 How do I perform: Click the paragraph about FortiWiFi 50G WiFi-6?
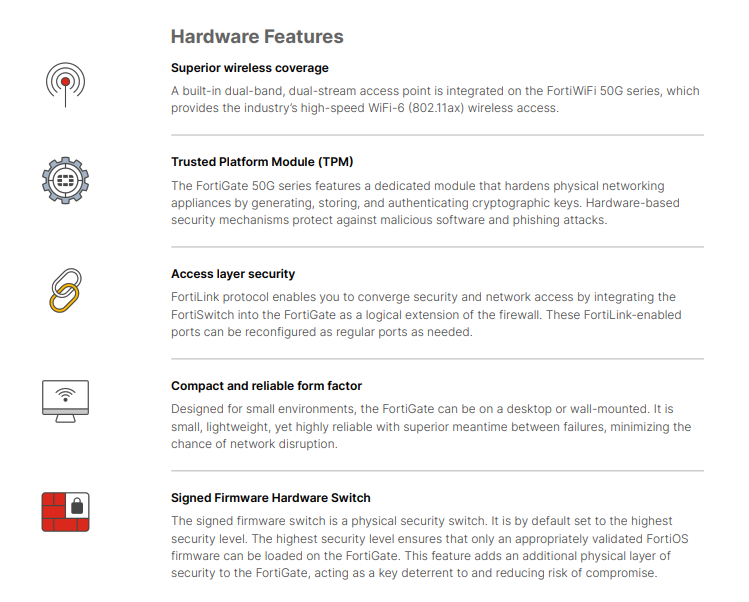tap(435, 99)
